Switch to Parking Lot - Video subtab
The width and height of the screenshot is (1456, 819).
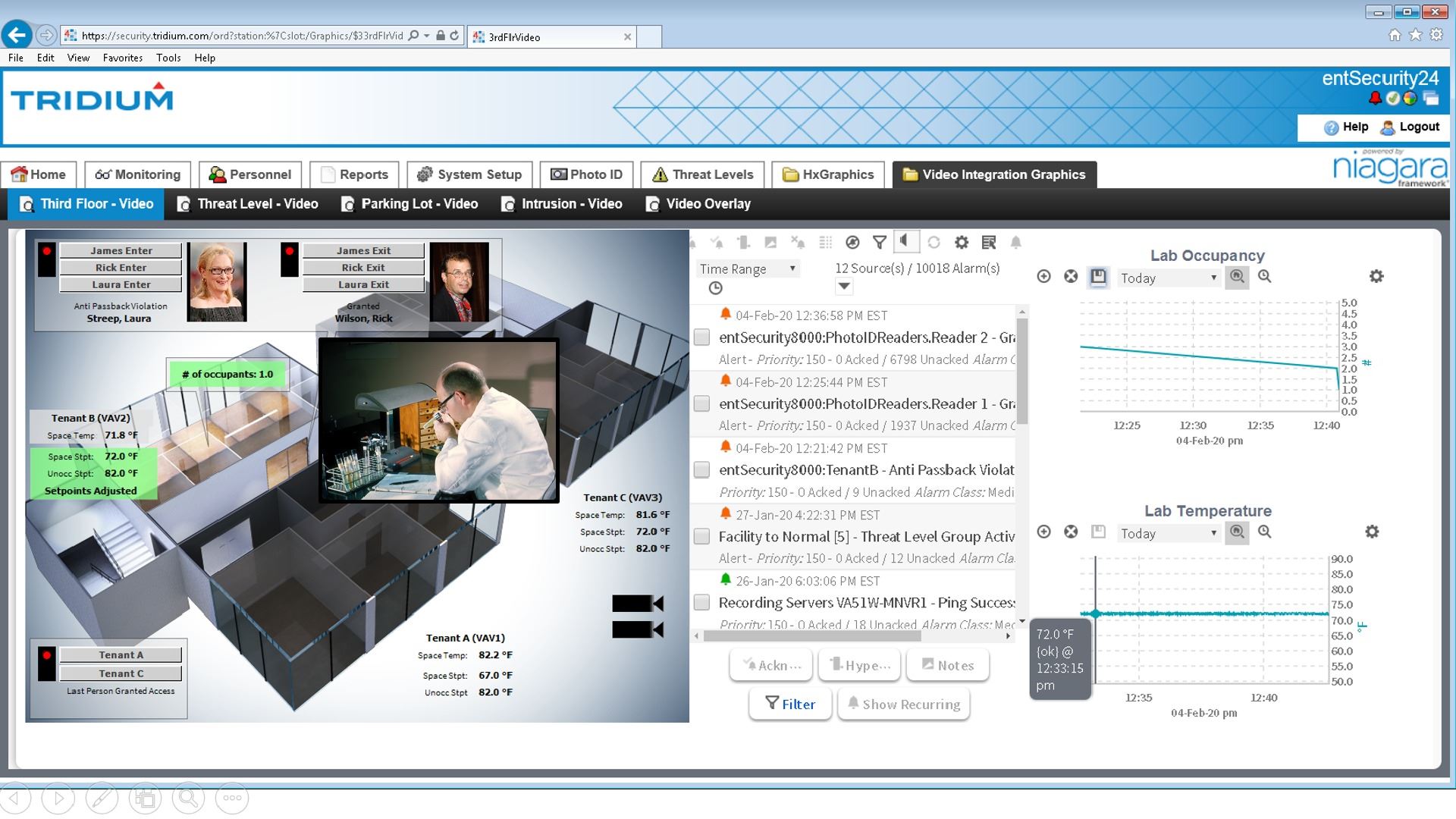[x=409, y=204]
